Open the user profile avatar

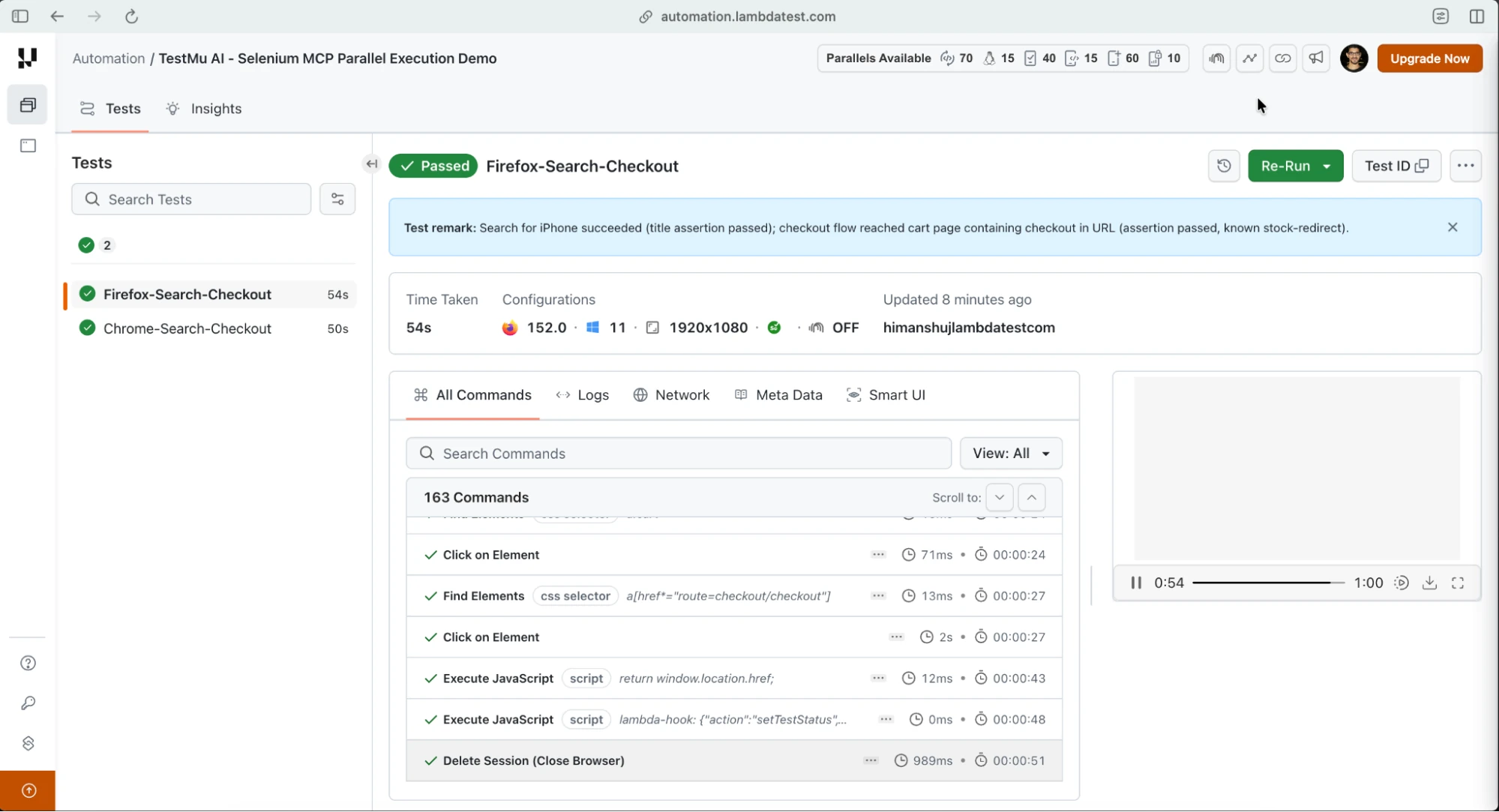coord(1354,58)
